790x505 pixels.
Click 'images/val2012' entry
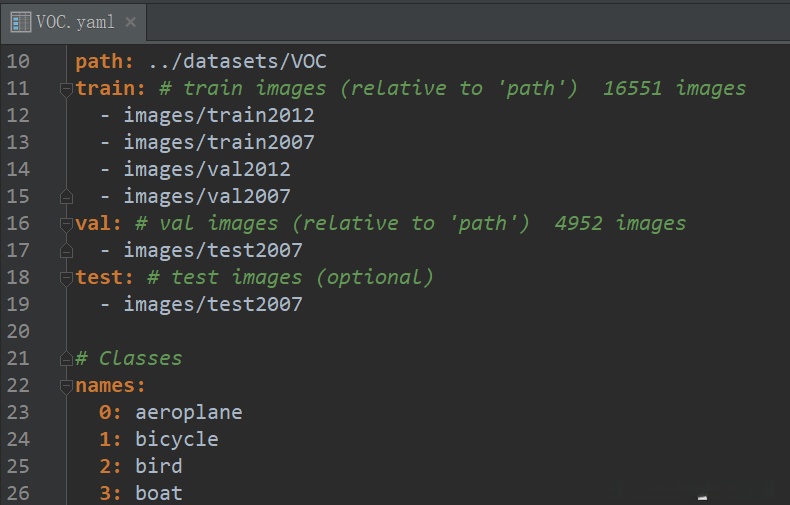207,169
